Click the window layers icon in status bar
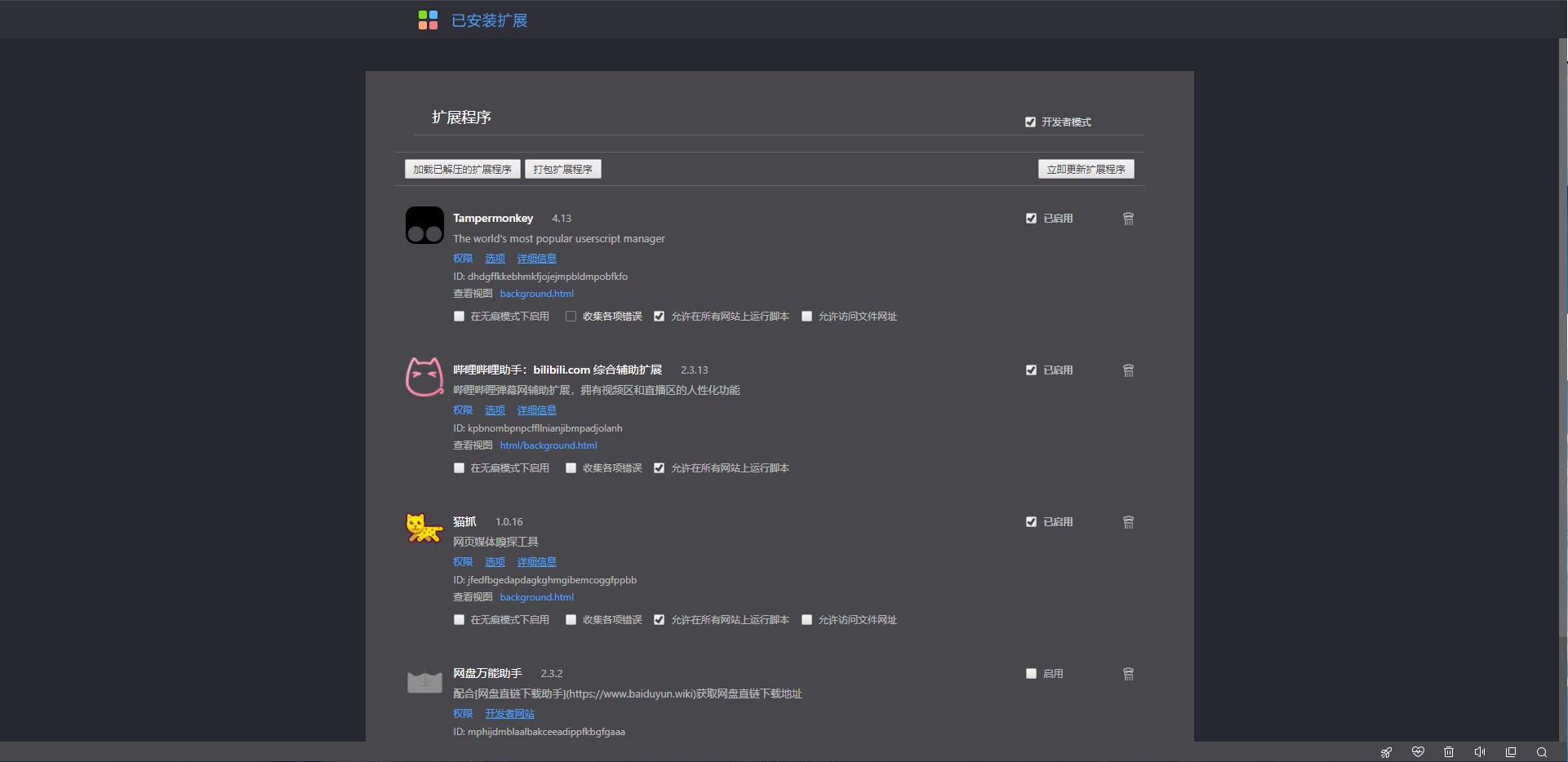 click(1511, 752)
